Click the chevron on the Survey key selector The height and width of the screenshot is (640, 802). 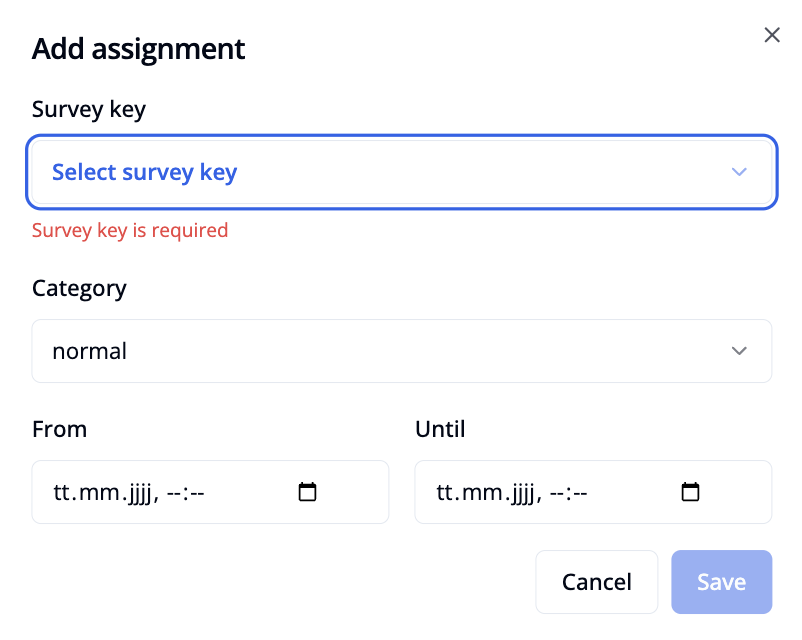pos(739,172)
